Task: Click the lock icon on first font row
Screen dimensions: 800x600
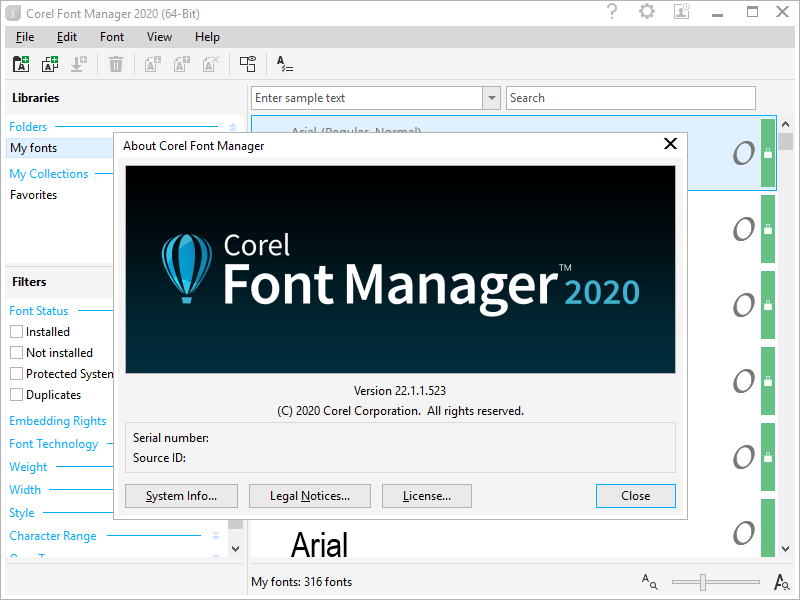Action: point(768,153)
